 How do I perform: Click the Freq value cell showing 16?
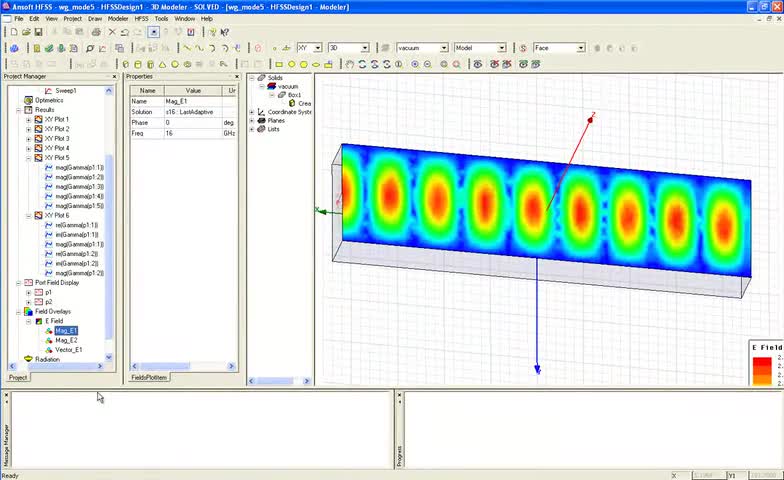[x=192, y=134]
